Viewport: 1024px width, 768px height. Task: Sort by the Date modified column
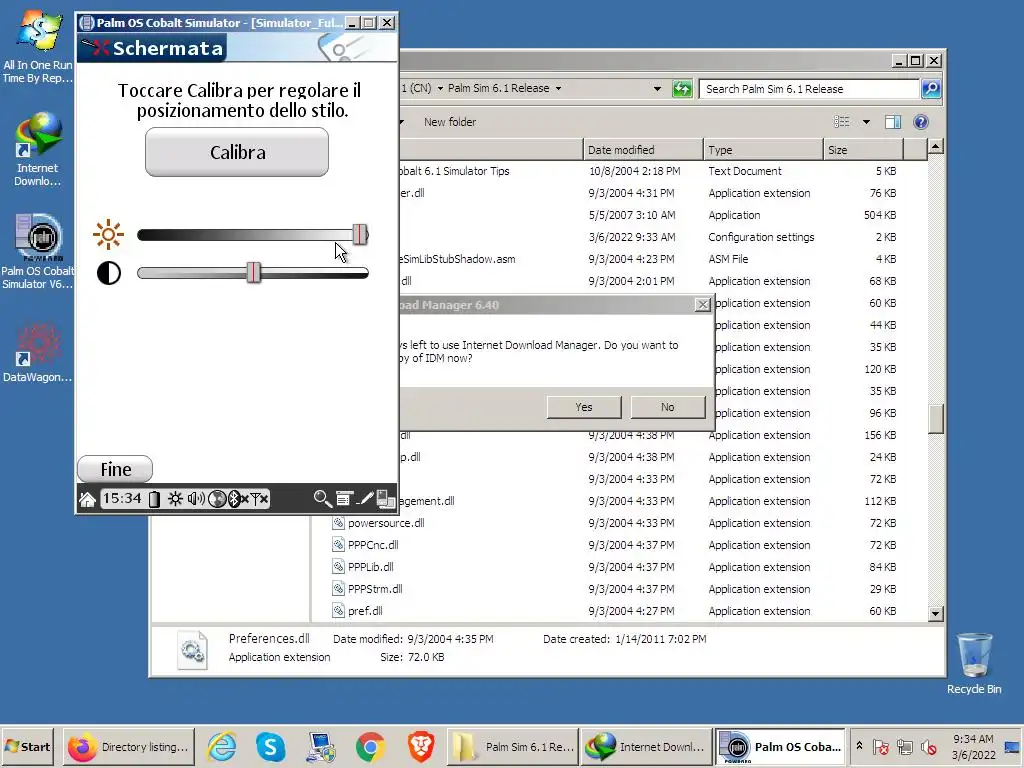(643, 150)
